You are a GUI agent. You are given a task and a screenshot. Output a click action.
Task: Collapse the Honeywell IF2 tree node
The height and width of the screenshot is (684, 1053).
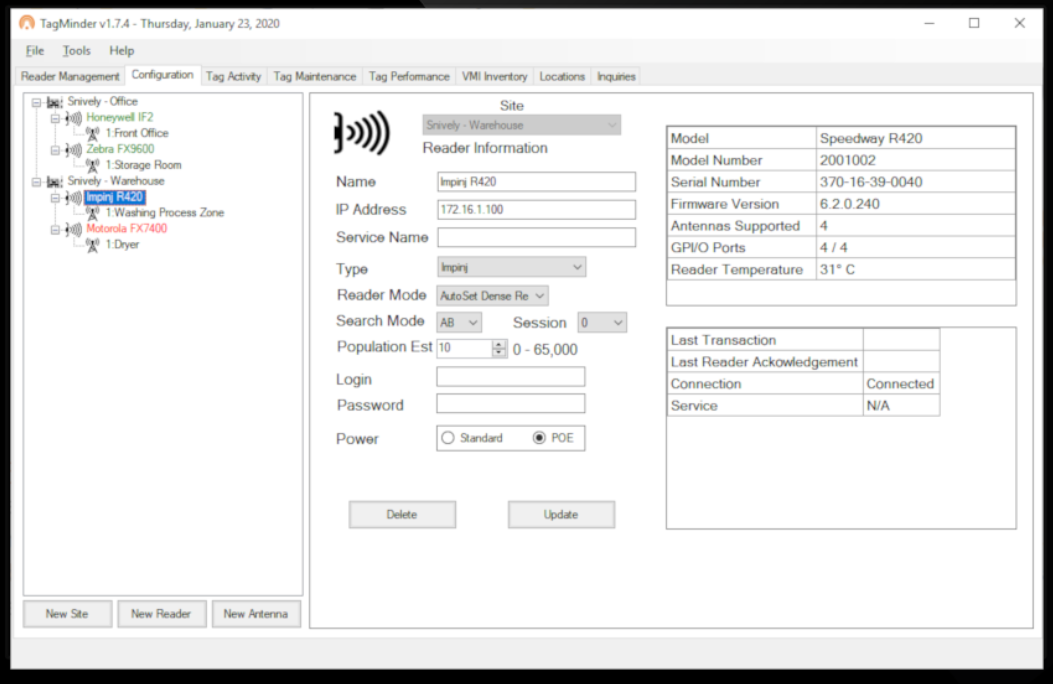click(x=55, y=118)
